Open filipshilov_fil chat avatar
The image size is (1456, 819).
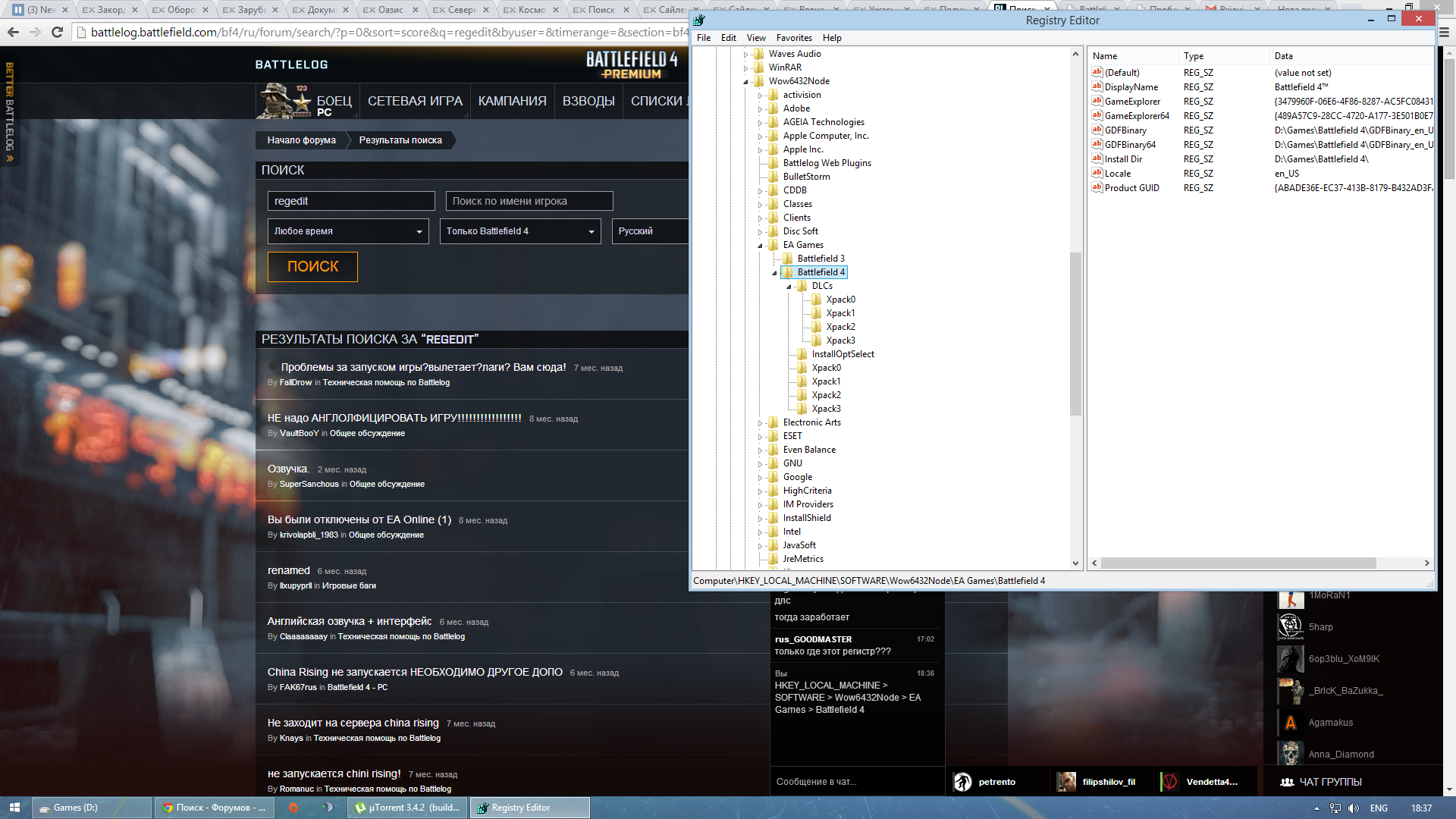click(1066, 782)
